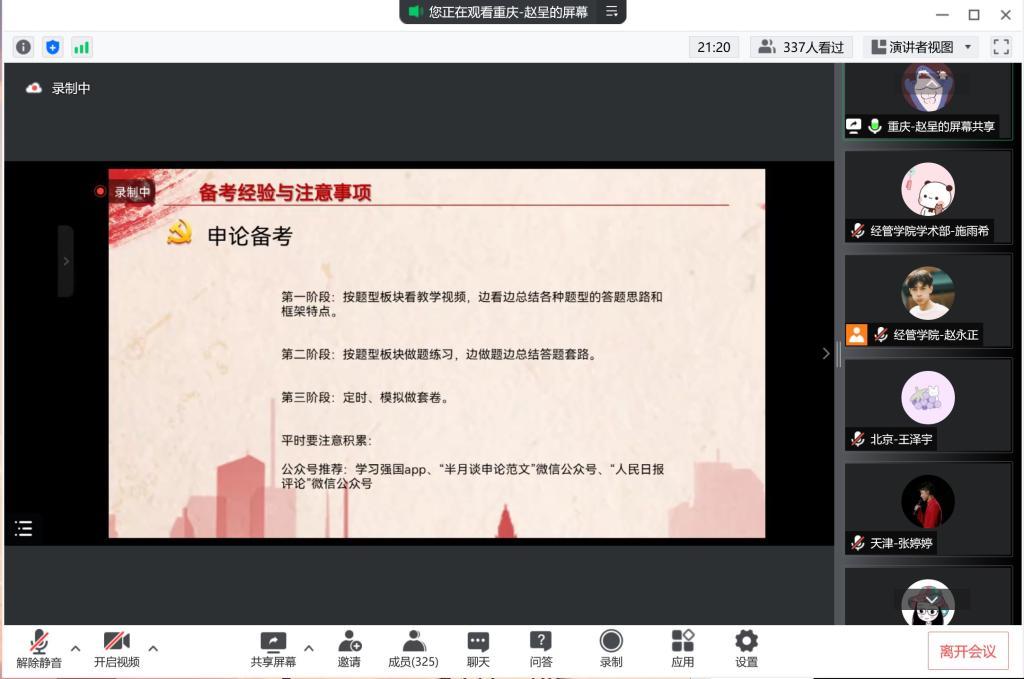The width and height of the screenshot is (1024, 679).
Task: Turn on camera with 开启视频
Action: (x=117, y=649)
